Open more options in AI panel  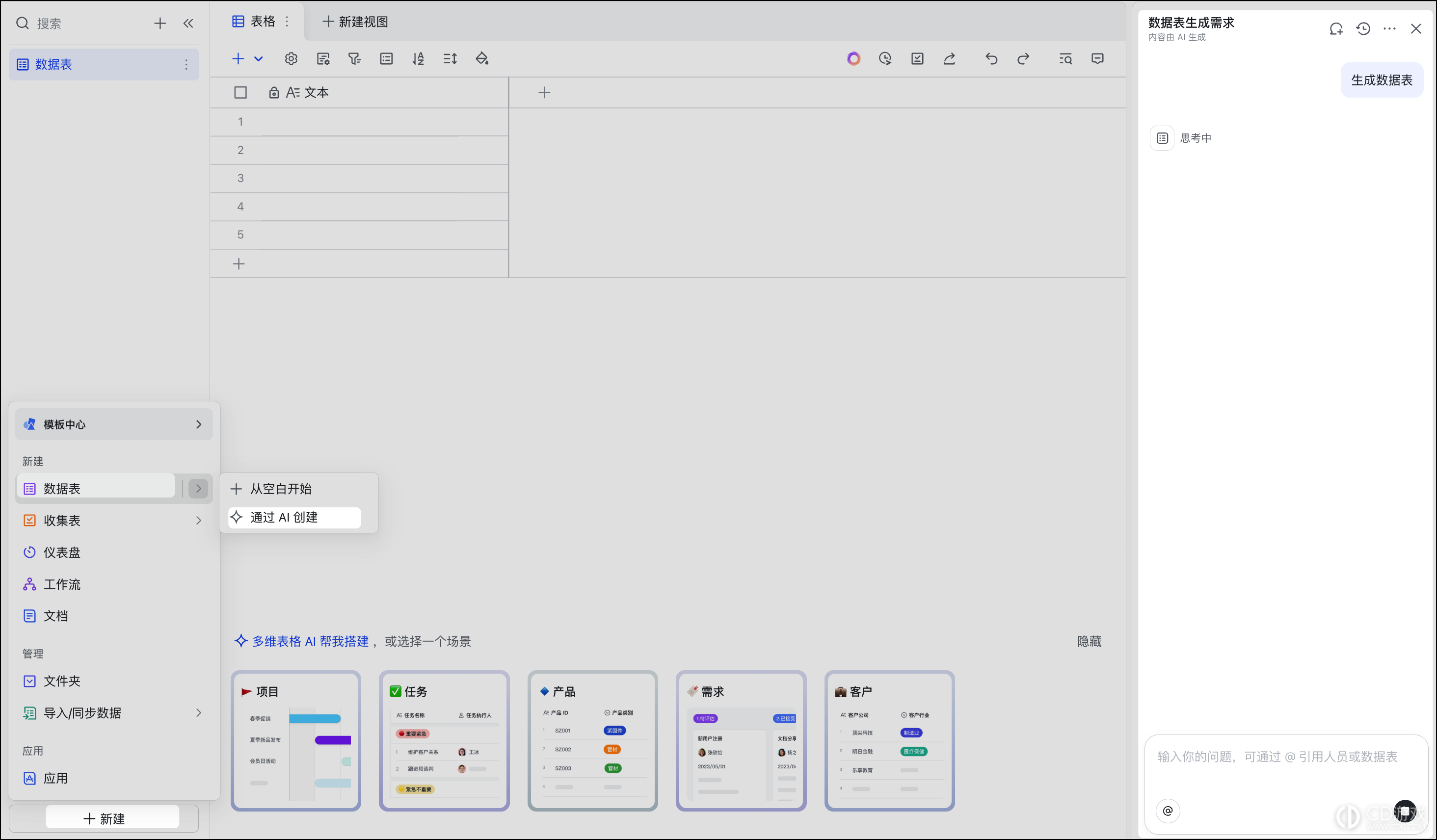[x=1389, y=28]
